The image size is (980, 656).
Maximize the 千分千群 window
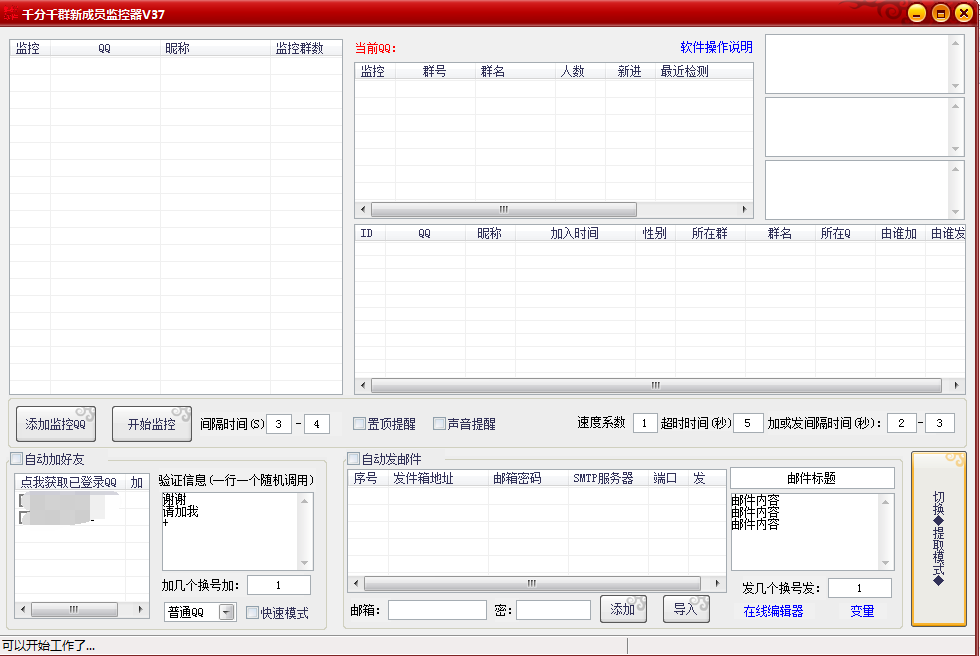[941, 13]
